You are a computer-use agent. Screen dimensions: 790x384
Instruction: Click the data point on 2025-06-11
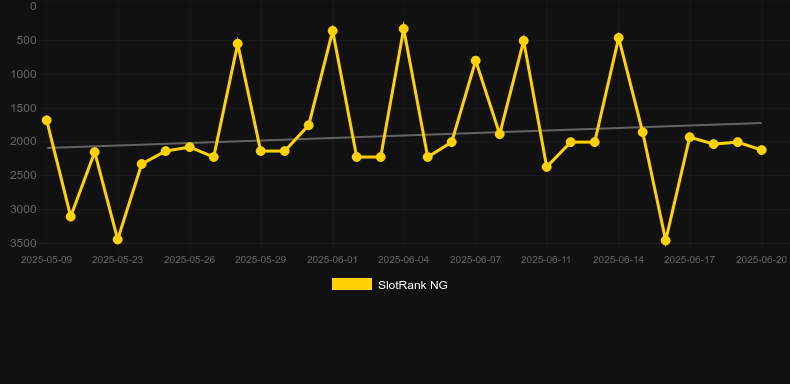(547, 167)
